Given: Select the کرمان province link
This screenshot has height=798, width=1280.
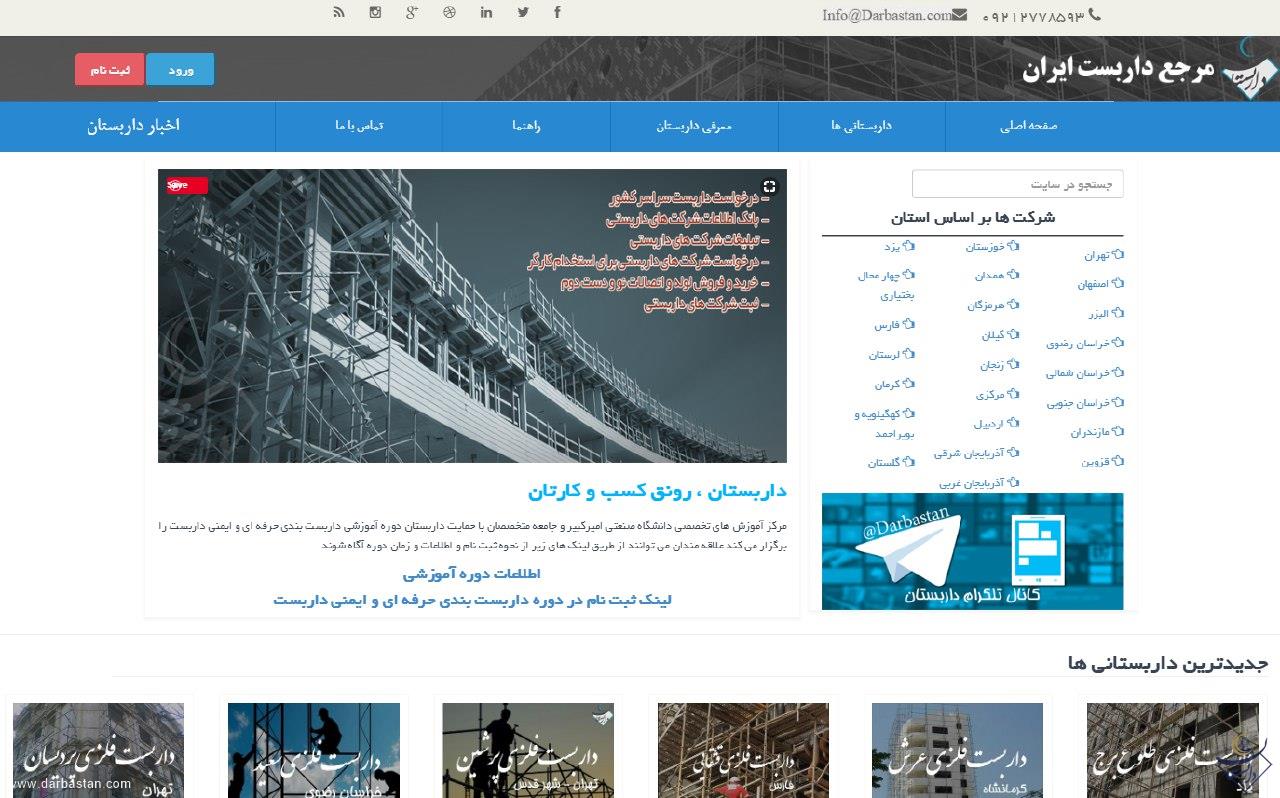Looking at the screenshot, I should (894, 384).
